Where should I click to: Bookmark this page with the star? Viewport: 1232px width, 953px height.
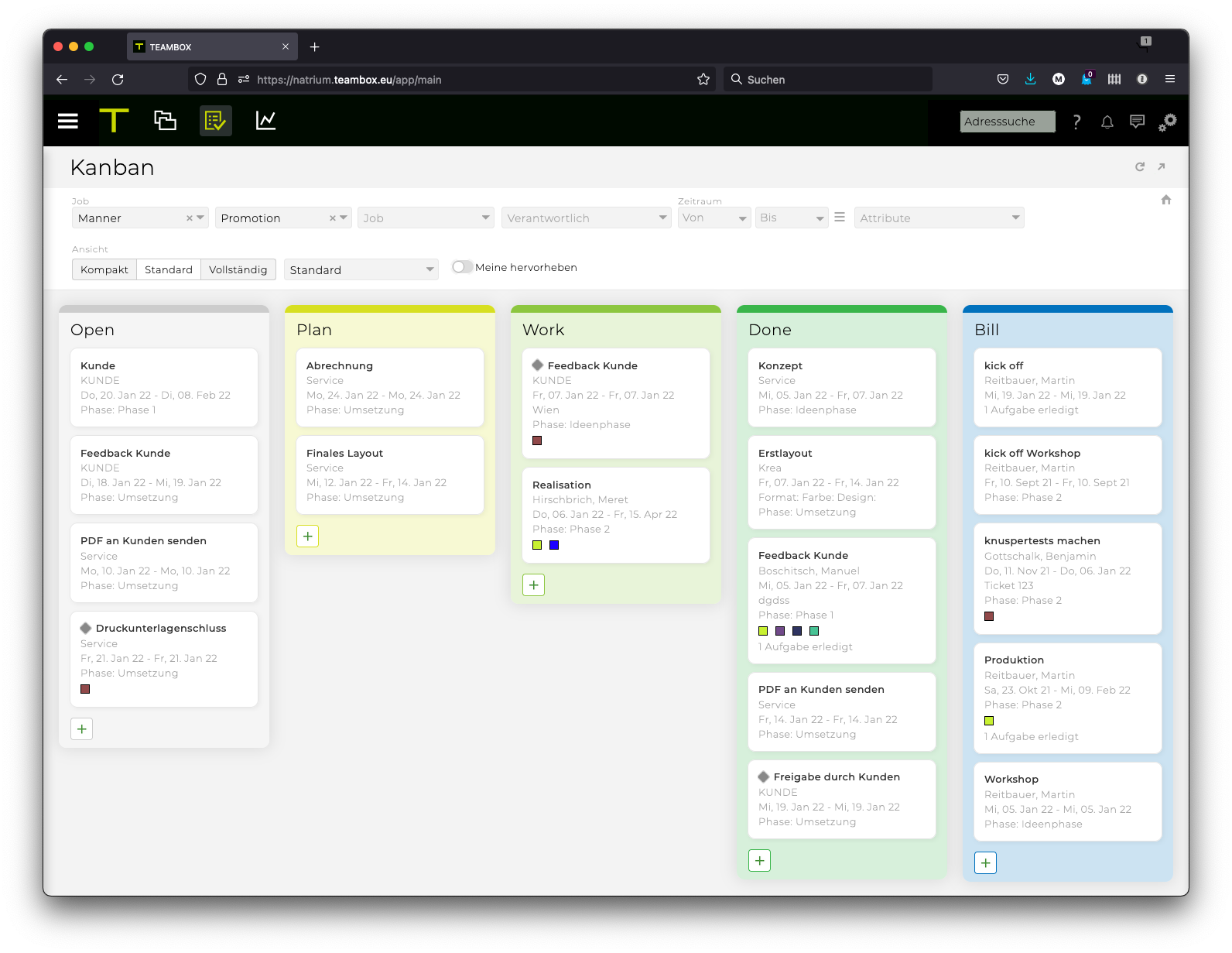pos(703,79)
